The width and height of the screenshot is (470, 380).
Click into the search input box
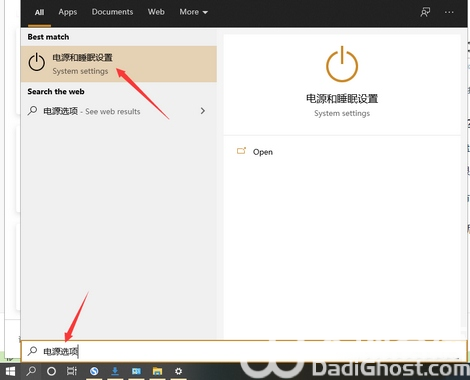click(x=244, y=351)
